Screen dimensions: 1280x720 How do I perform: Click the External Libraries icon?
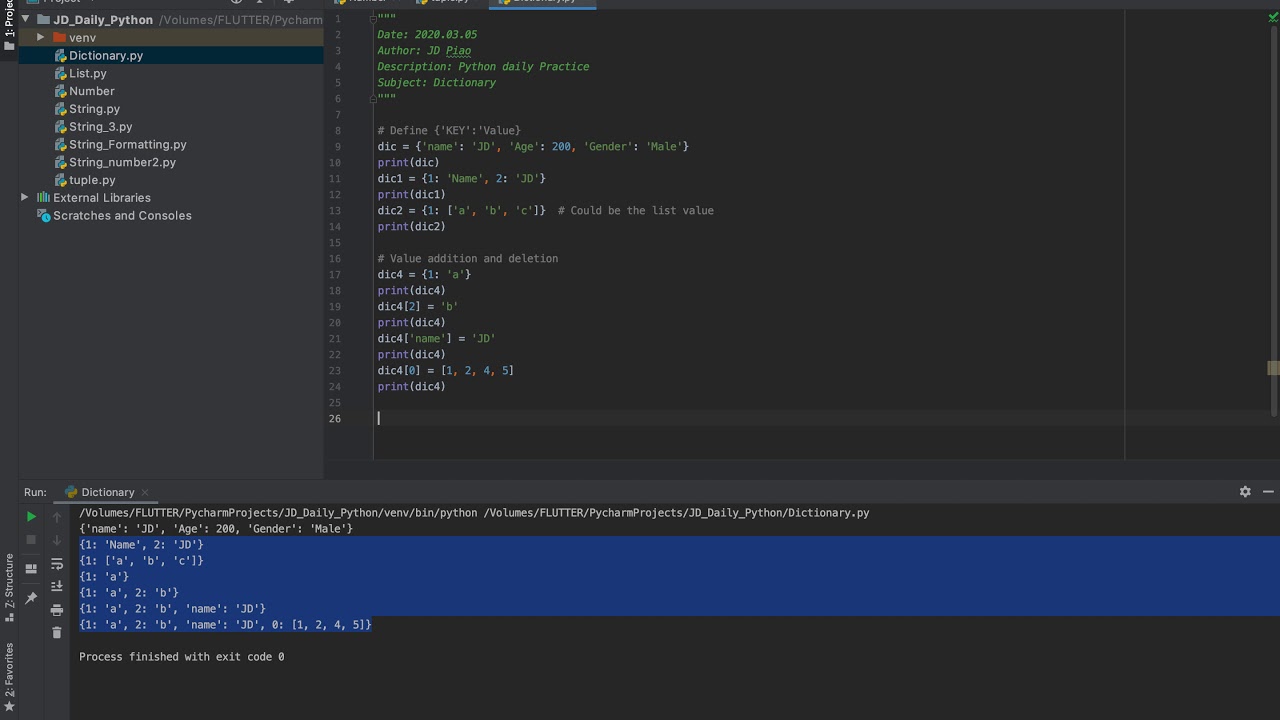43,198
